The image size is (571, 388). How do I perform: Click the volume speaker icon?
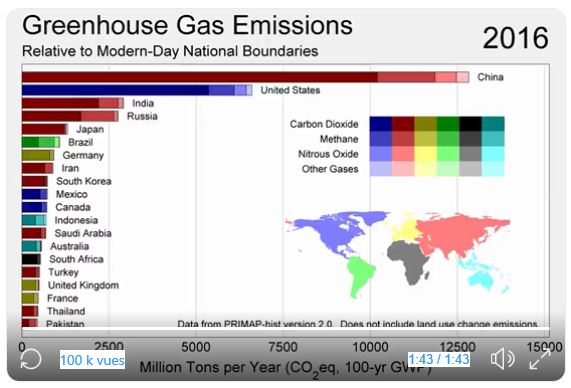pyautogui.click(x=503, y=359)
